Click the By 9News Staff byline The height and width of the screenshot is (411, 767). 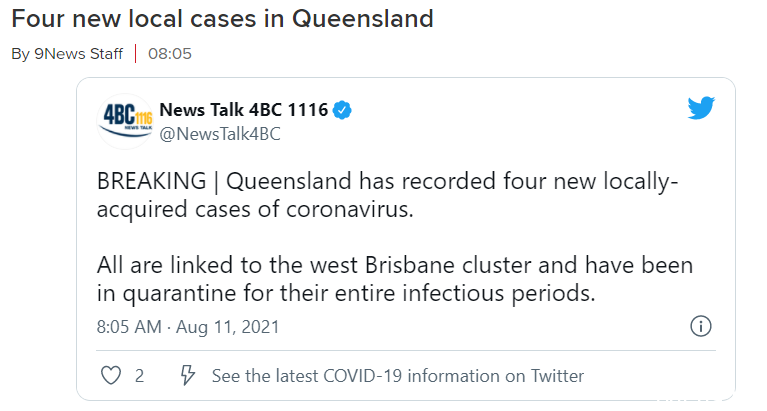[67, 53]
